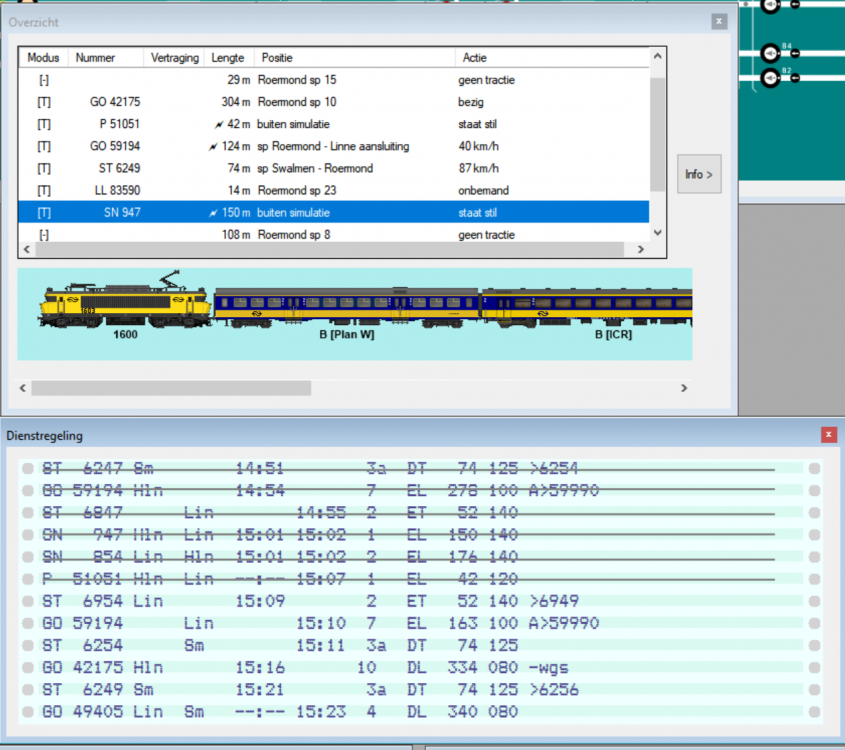Toggle left indicator of GO 49405 timetable row
Viewport: 845px width, 750px height.
(x=27, y=712)
